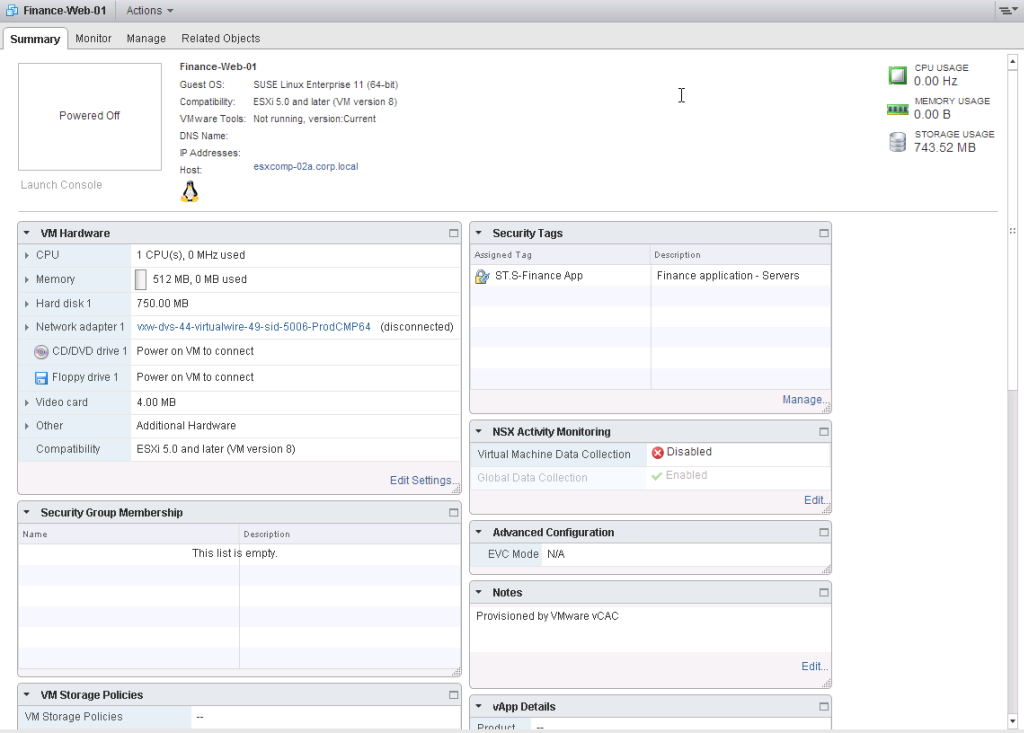Maximize the Notes panel

(x=824, y=593)
